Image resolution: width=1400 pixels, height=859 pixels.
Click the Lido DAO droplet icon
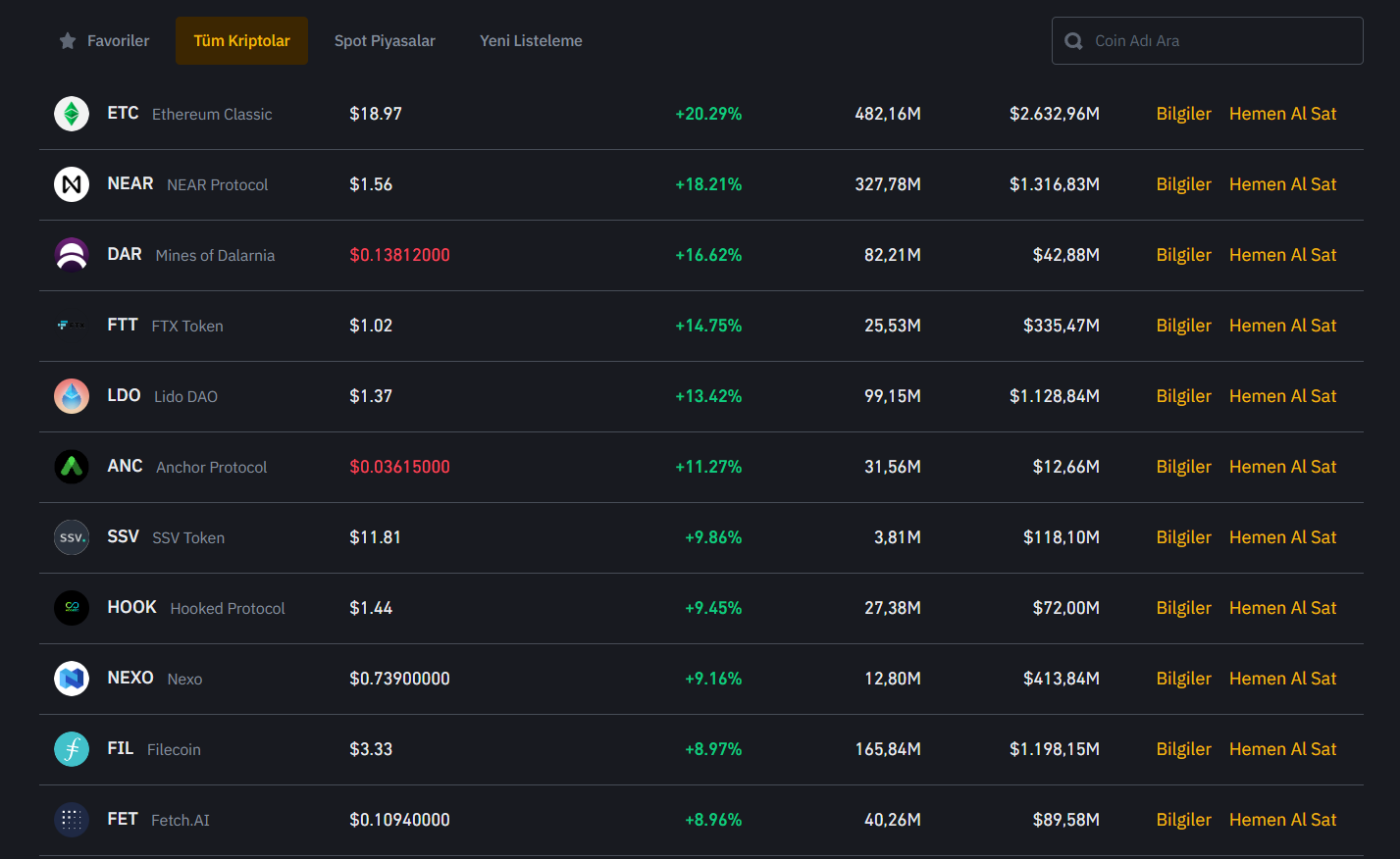[72, 396]
